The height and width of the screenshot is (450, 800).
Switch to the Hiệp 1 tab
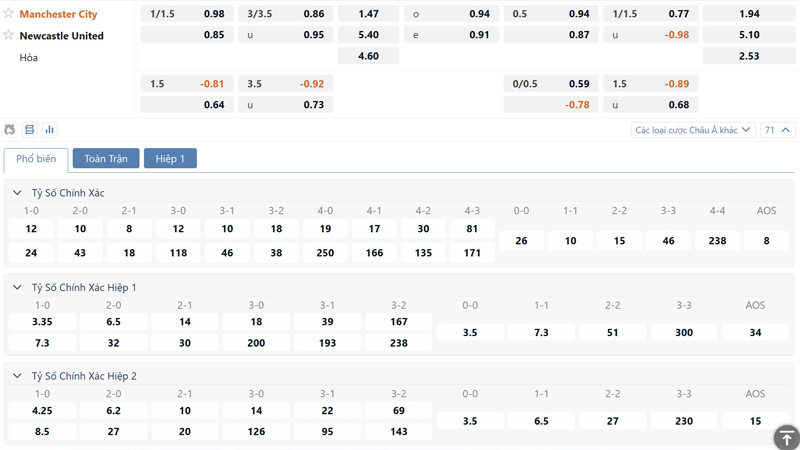coord(170,159)
